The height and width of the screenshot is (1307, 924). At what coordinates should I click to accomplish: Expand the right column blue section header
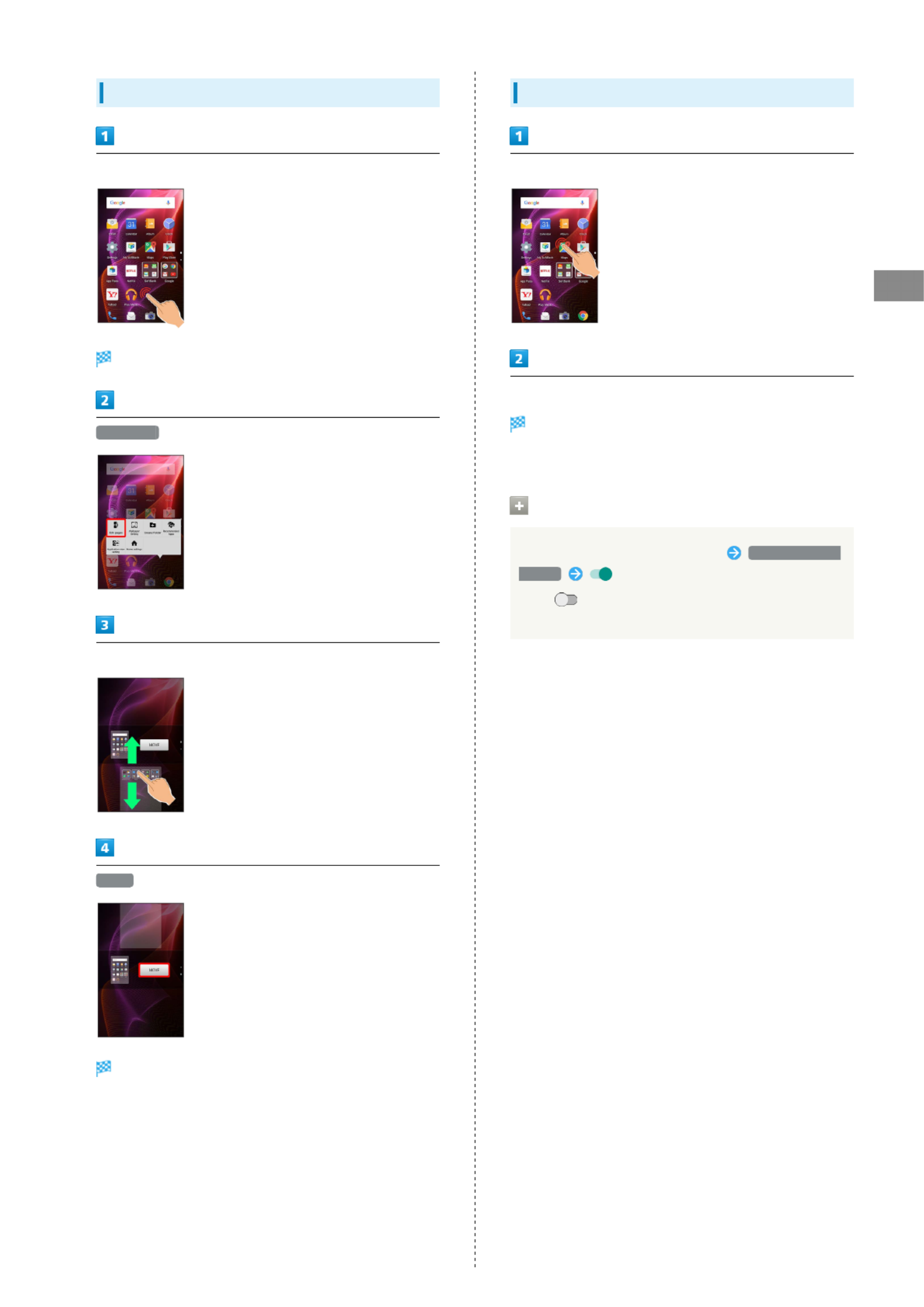pos(681,93)
